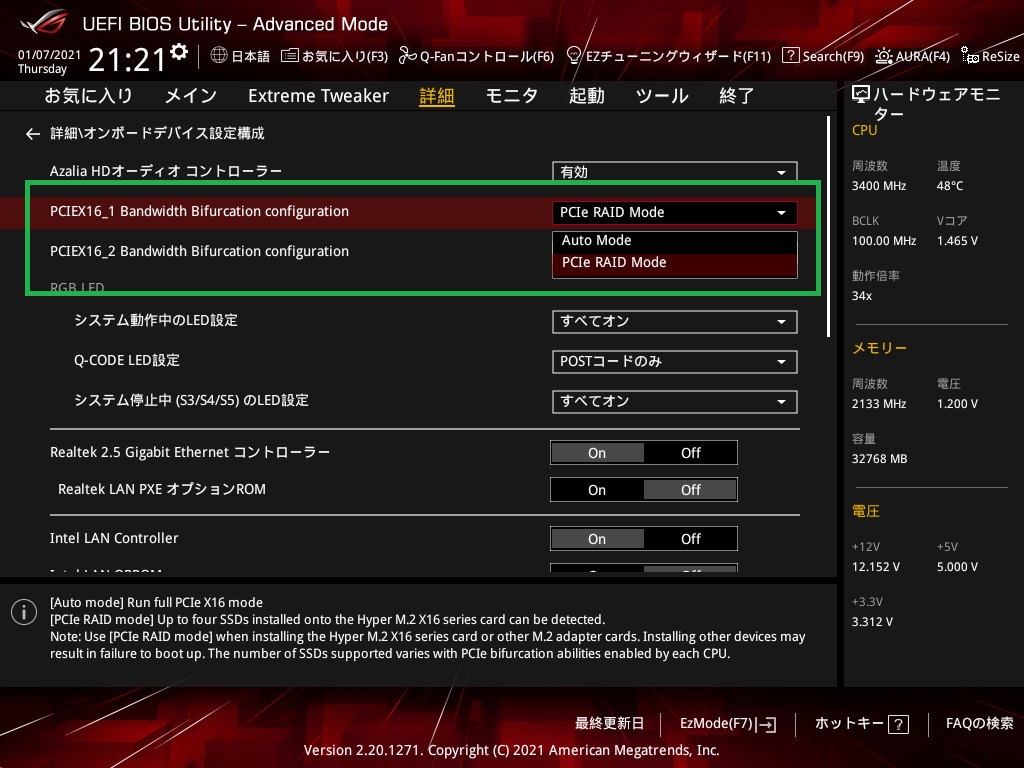Click 最終更新日 button
1024x768 pixels.
(x=609, y=724)
